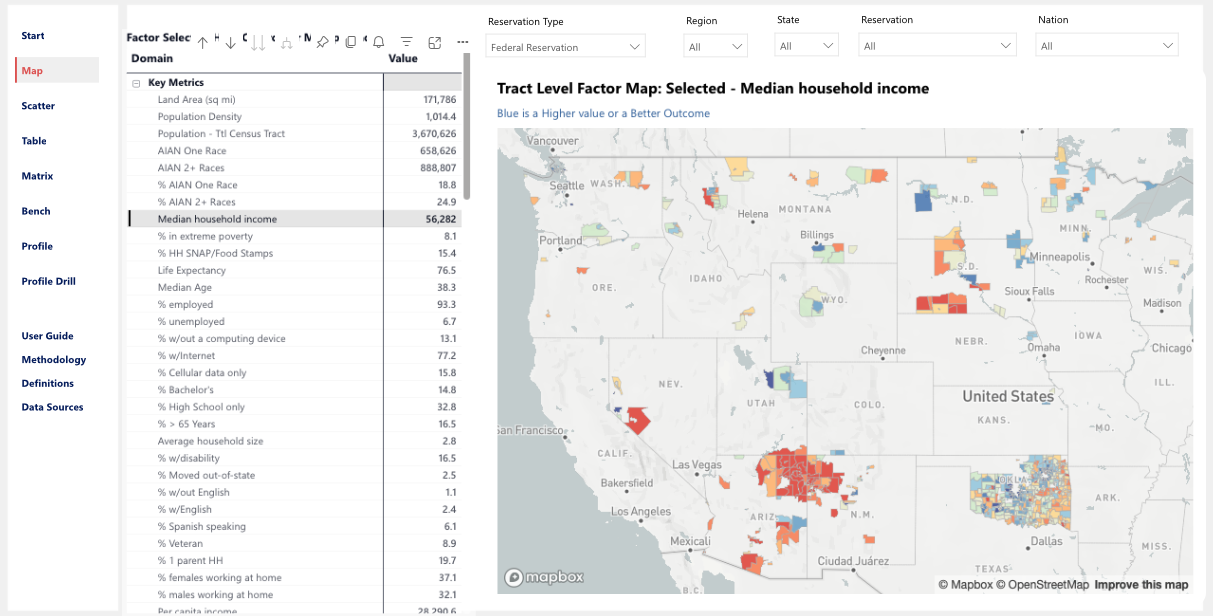The height and width of the screenshot is (616, 1213).
Task: Click the Mapbox logo on map
Action: [x=545, y=577]
